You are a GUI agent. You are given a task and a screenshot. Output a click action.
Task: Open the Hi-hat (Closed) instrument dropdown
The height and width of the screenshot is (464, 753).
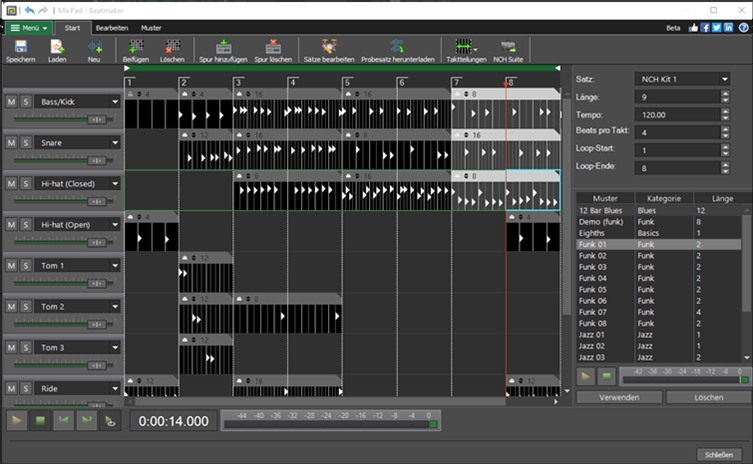(115, 183)
